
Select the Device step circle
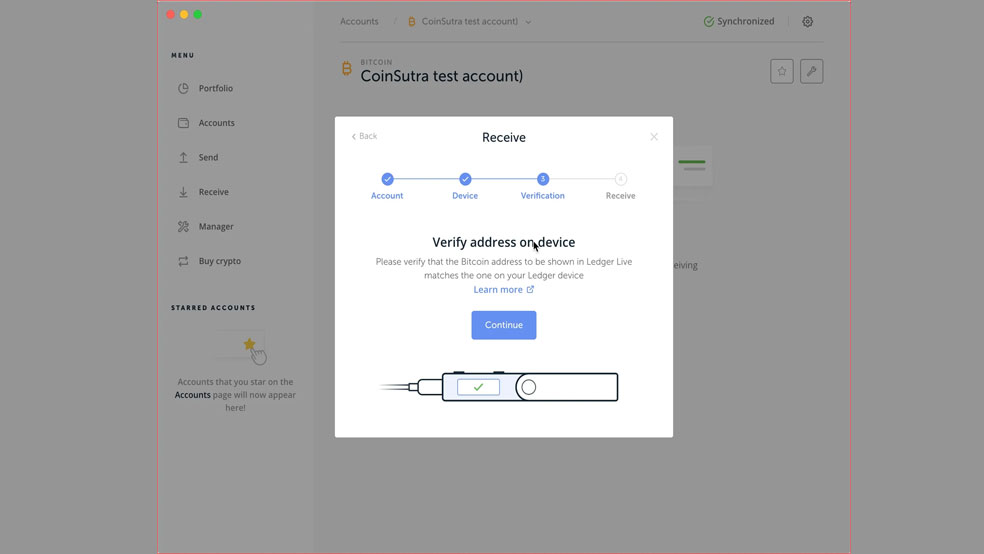[465, 179]
